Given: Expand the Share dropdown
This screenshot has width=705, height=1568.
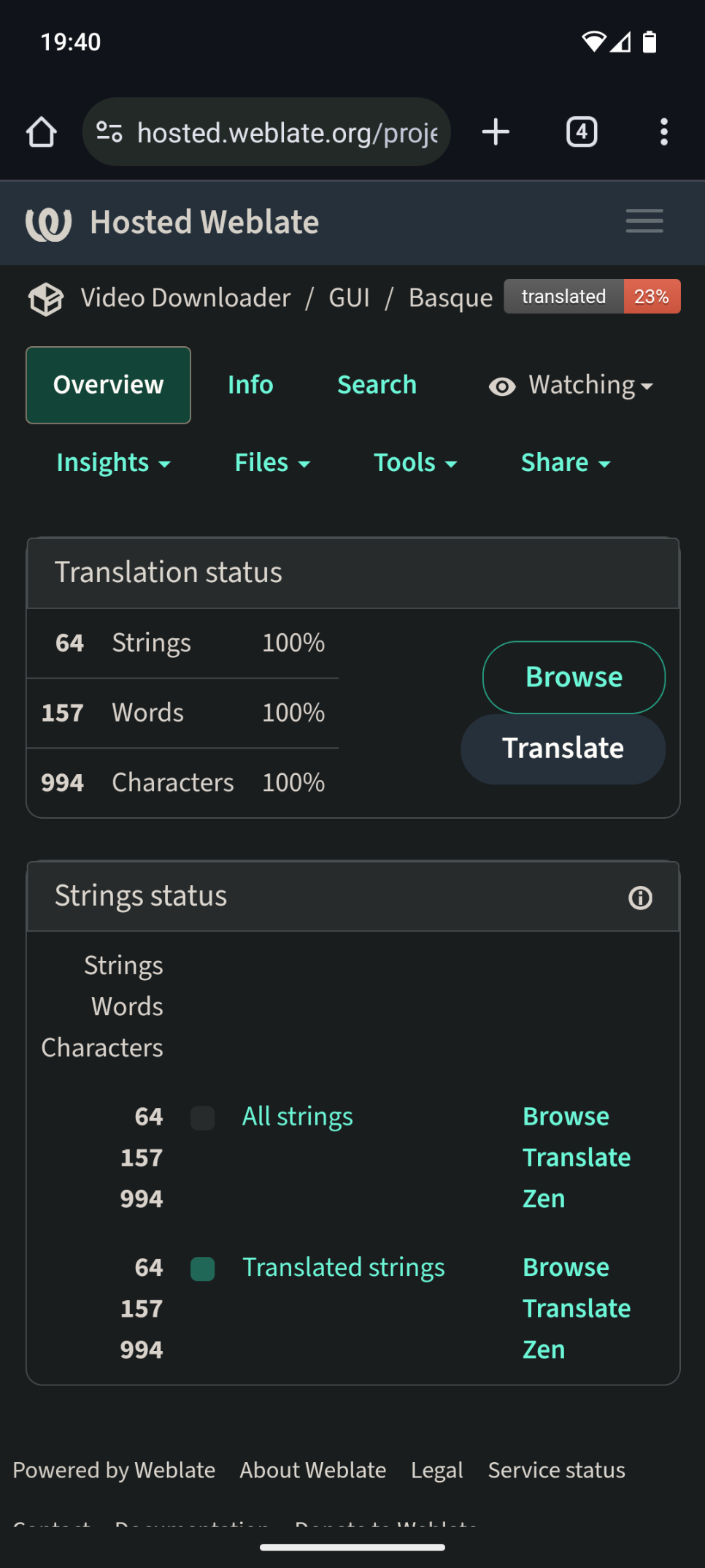Looking at the screenshot, I should (x=566, y=463).
